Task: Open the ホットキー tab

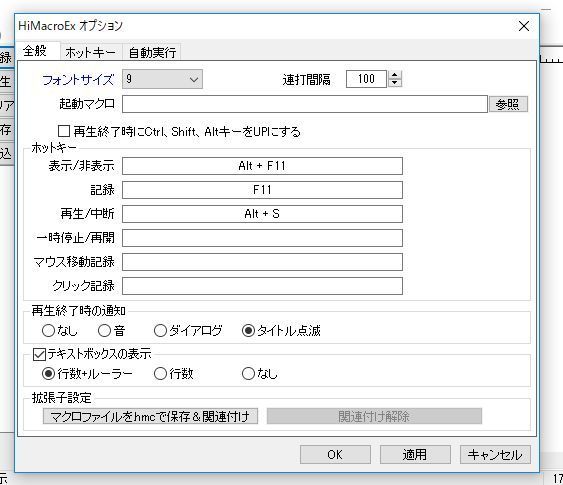Action: [x=91, y=52]
